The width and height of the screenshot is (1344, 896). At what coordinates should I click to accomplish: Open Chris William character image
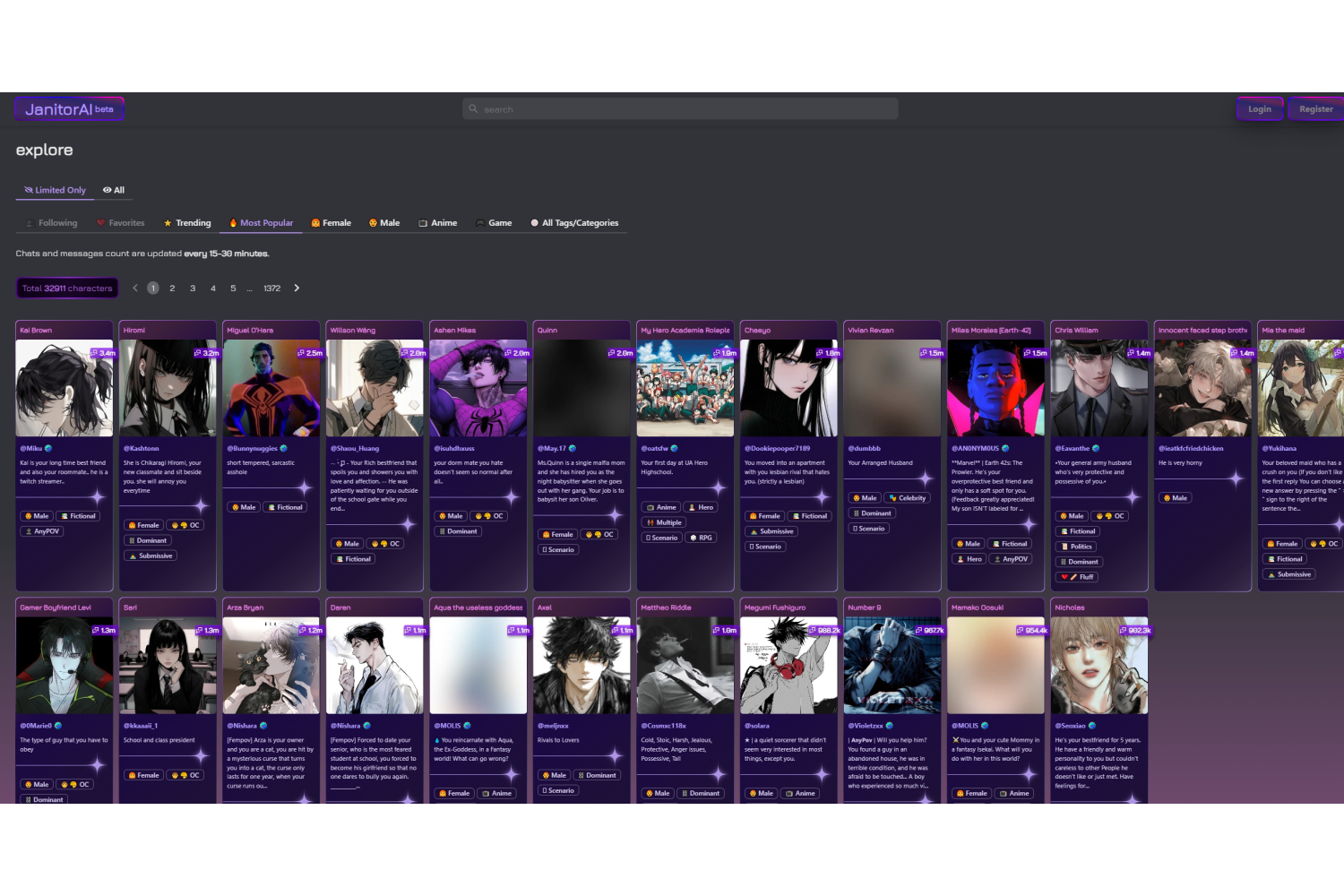click(1099, 388)
